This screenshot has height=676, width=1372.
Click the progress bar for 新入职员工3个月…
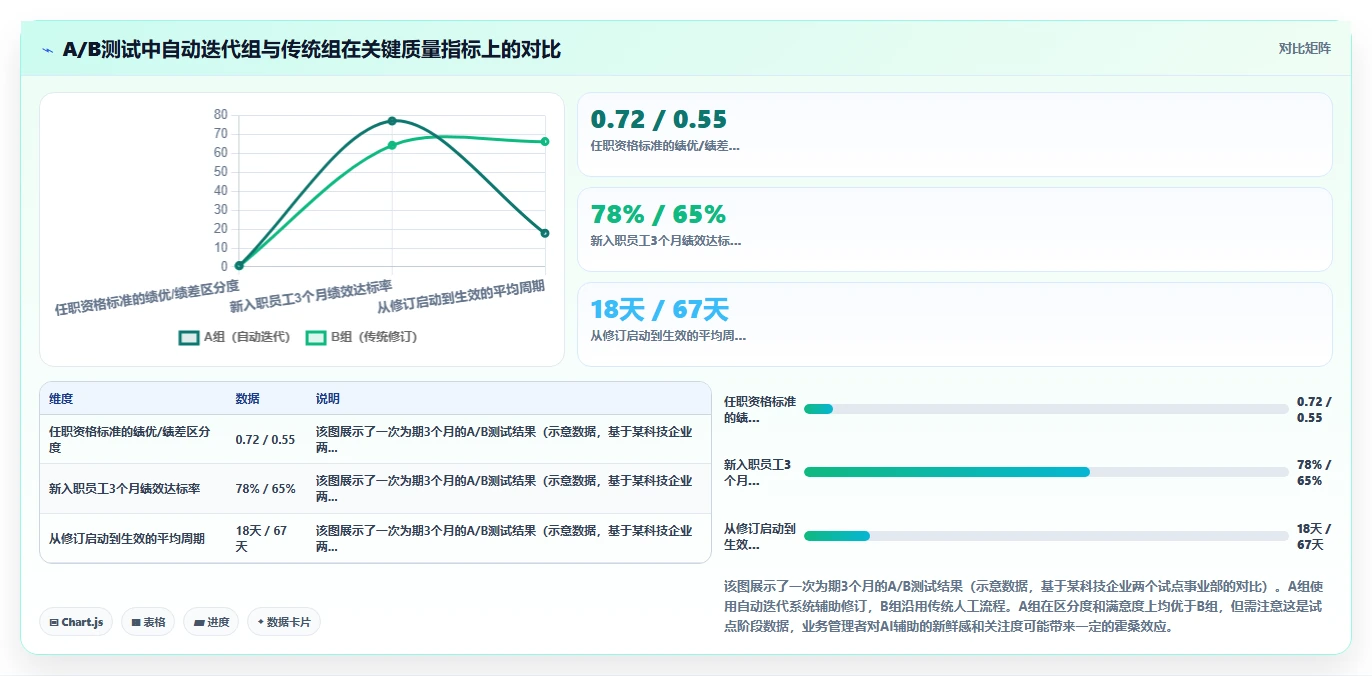click(x=1046, y=472)
